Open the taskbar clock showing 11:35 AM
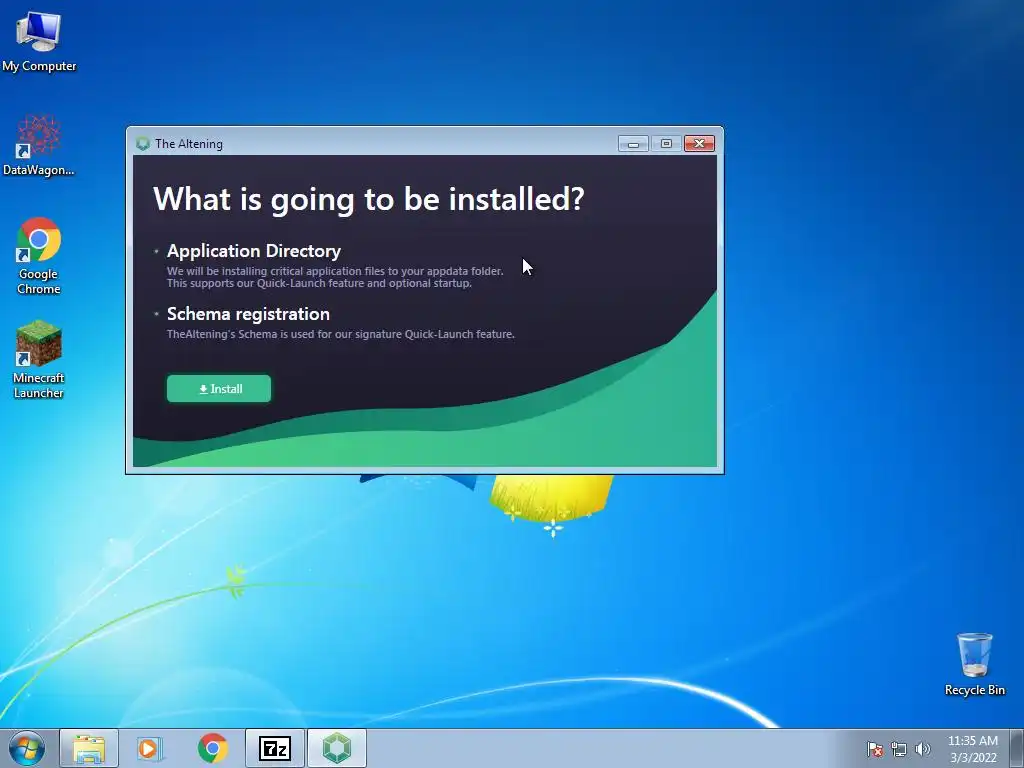The width and height of the screenshot is (1024, 768). 972,749
